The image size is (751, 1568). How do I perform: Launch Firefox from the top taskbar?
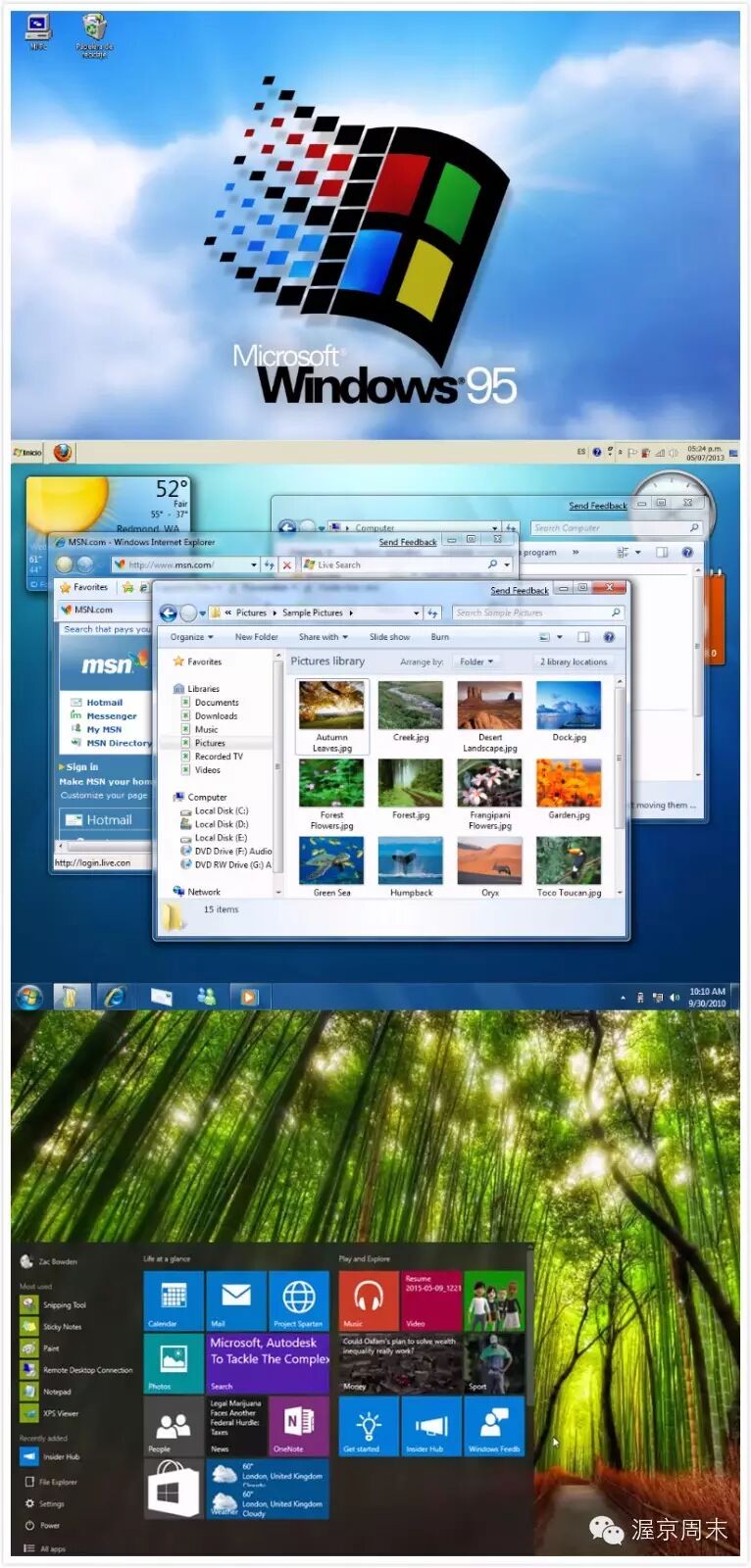point(62,452)
